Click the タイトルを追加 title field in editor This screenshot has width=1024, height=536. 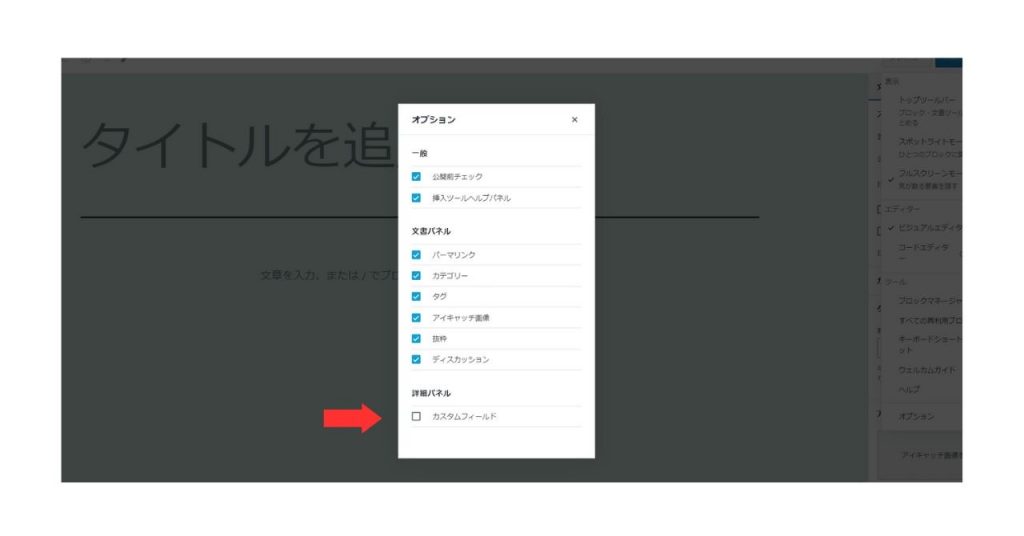click(x=239, y=145)
